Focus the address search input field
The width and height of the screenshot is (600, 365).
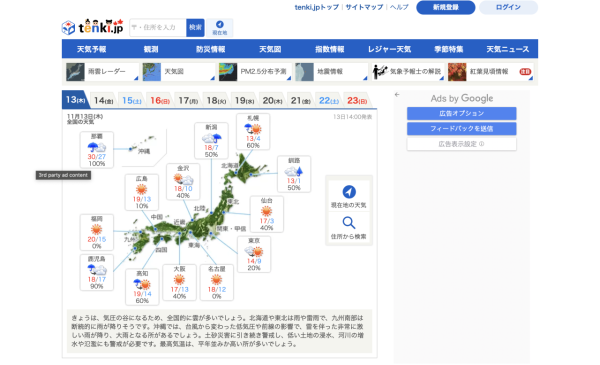pyautogui.click(x=158, y=28)
